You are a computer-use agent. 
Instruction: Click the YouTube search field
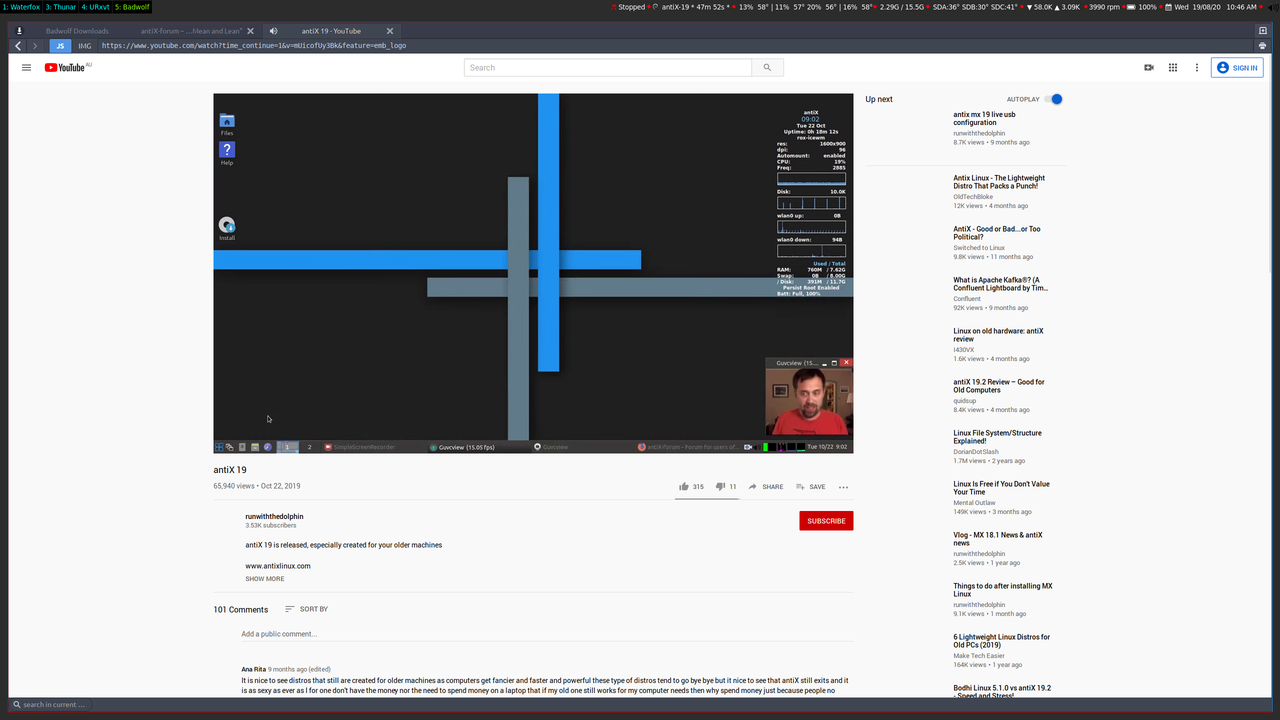pyautogui.click(x=607, y=68)
